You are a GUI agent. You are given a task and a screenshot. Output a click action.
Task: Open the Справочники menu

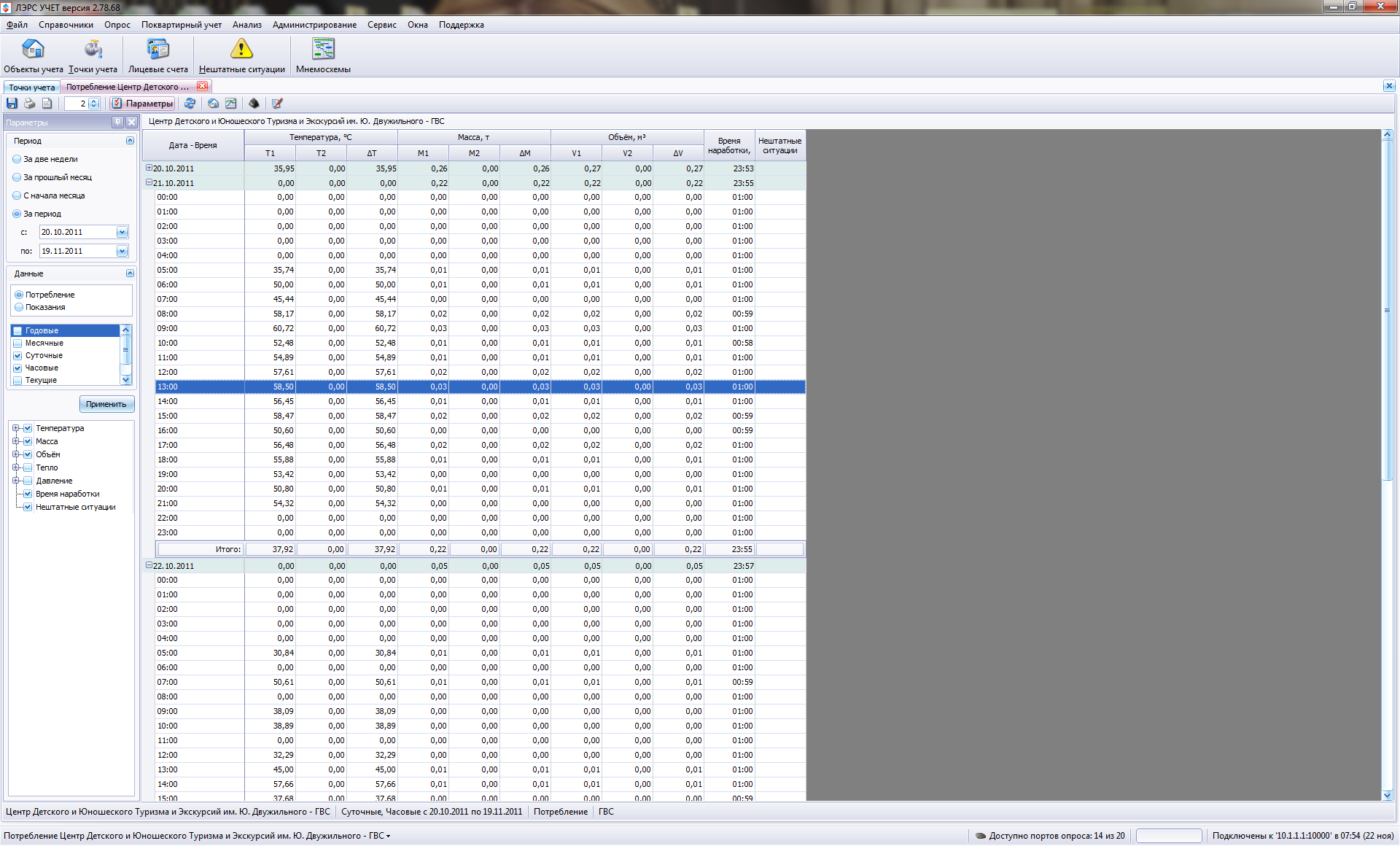66,25
